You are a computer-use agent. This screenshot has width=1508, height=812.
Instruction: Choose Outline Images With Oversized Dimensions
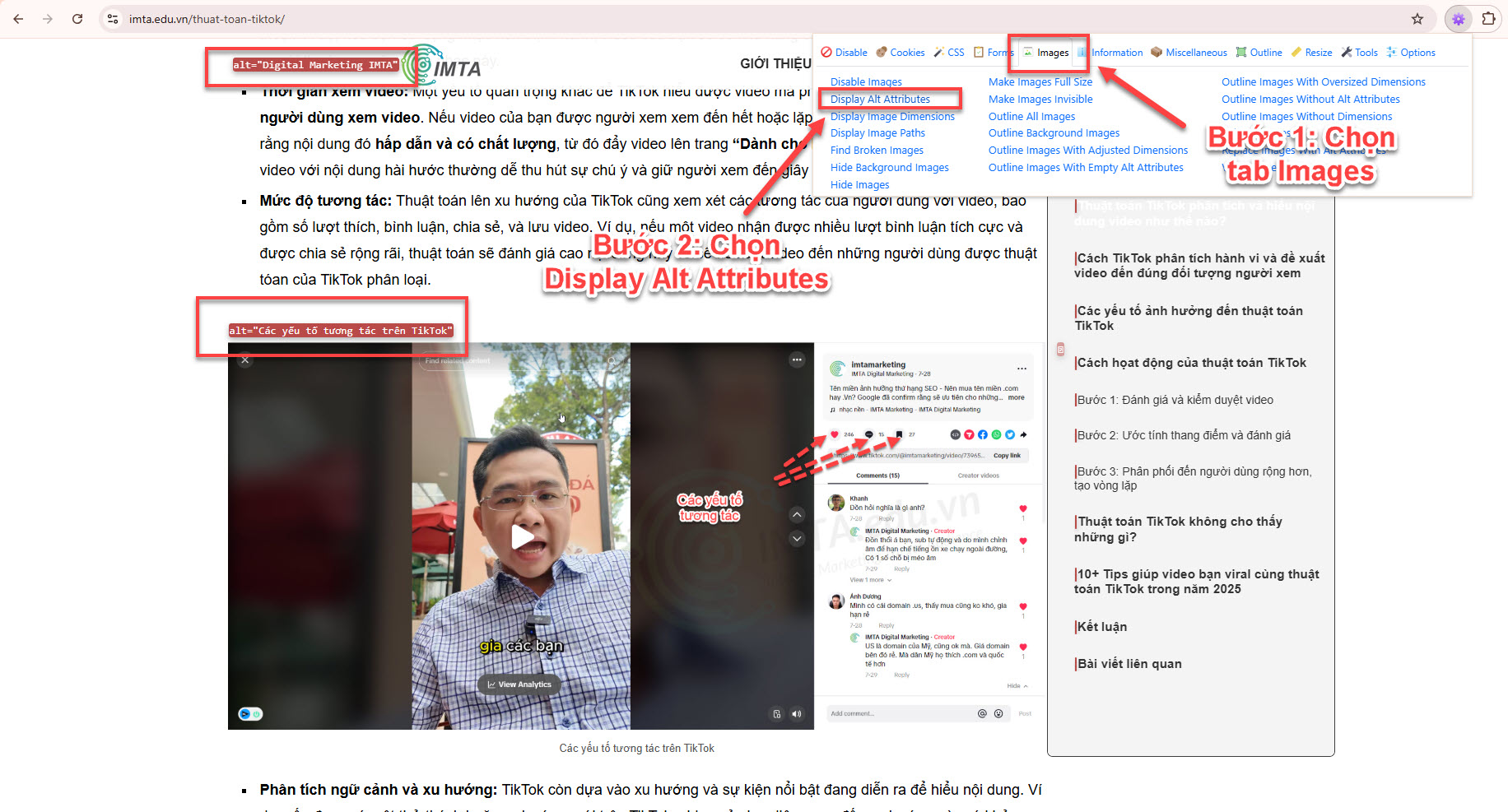tap(1324, 82)
